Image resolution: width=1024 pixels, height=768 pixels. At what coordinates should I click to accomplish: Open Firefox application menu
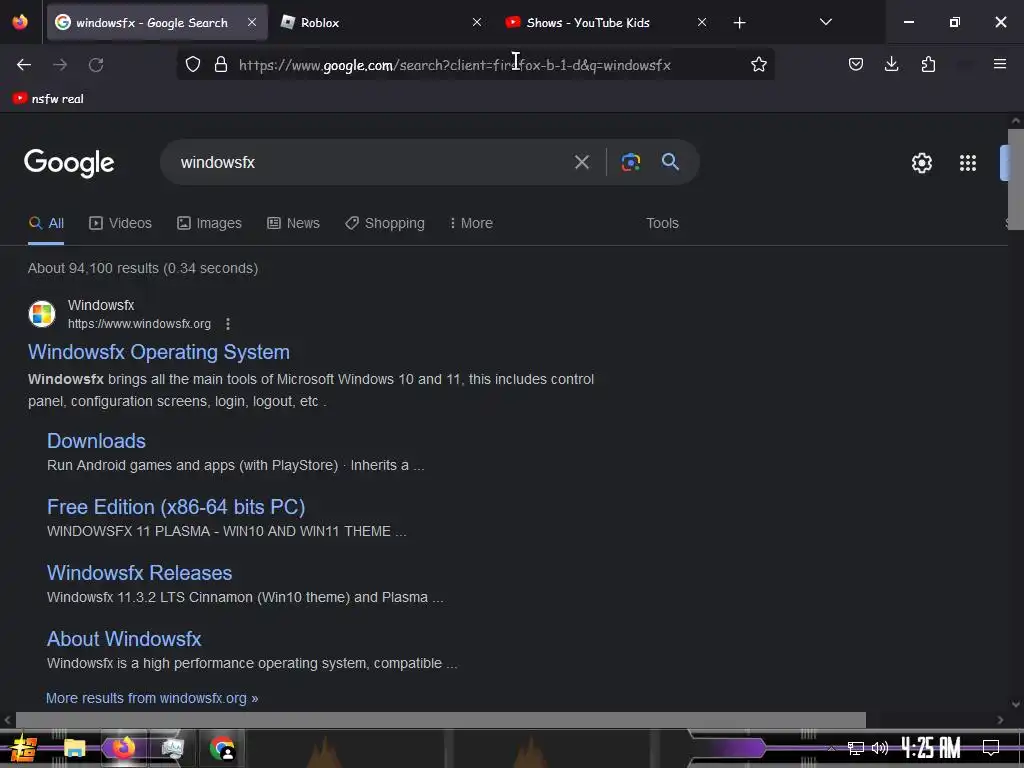(999, 64)
